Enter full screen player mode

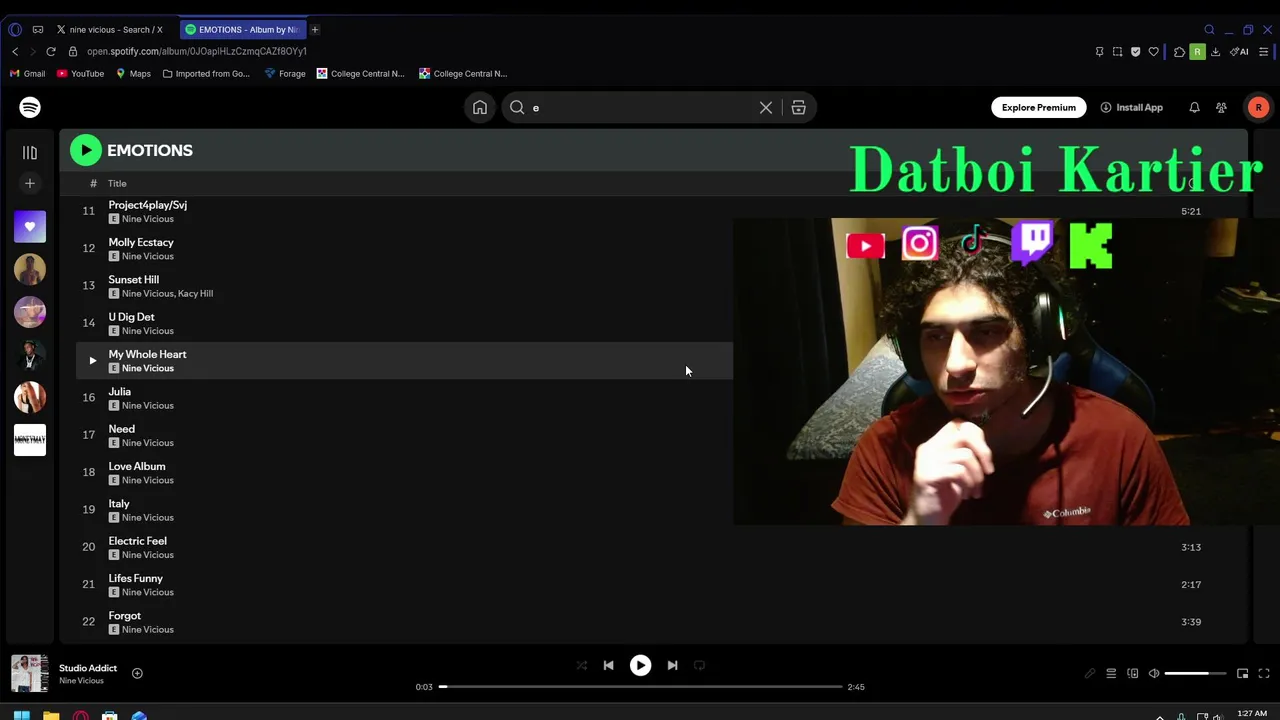tap(1264, 674)
